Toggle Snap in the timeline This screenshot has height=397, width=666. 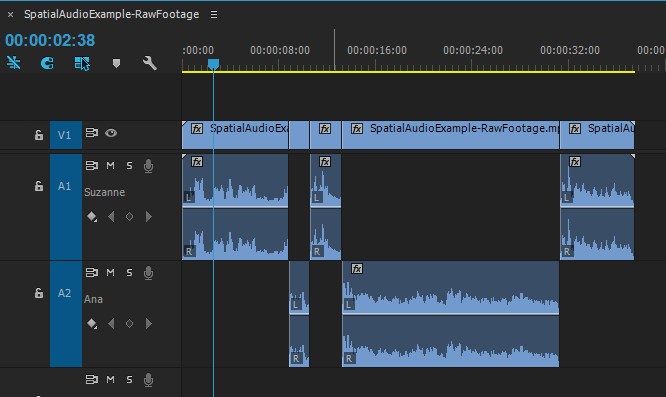click(x=47, y=63)
